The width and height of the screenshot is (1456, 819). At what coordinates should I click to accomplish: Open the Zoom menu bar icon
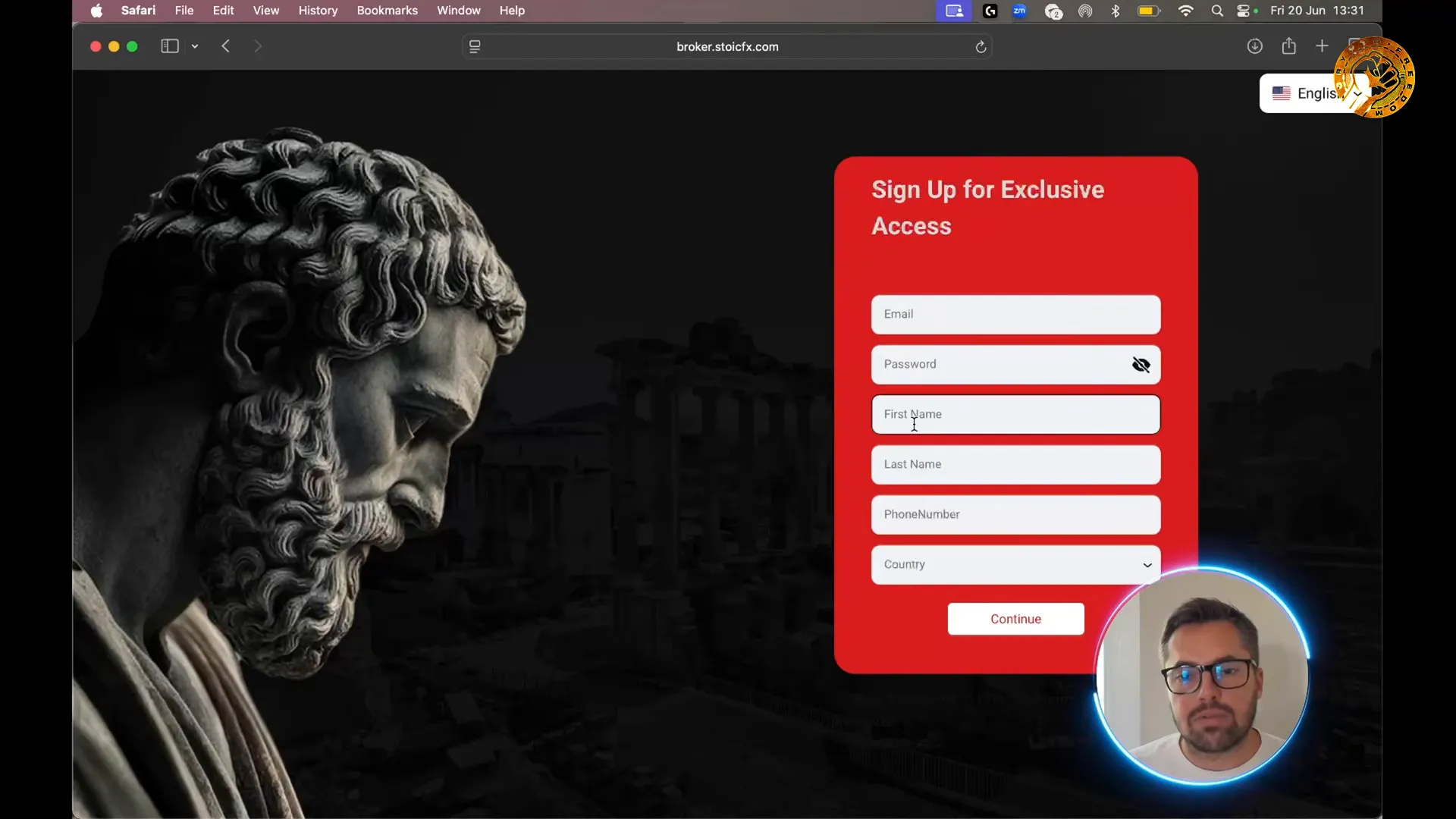point(1020,11)
